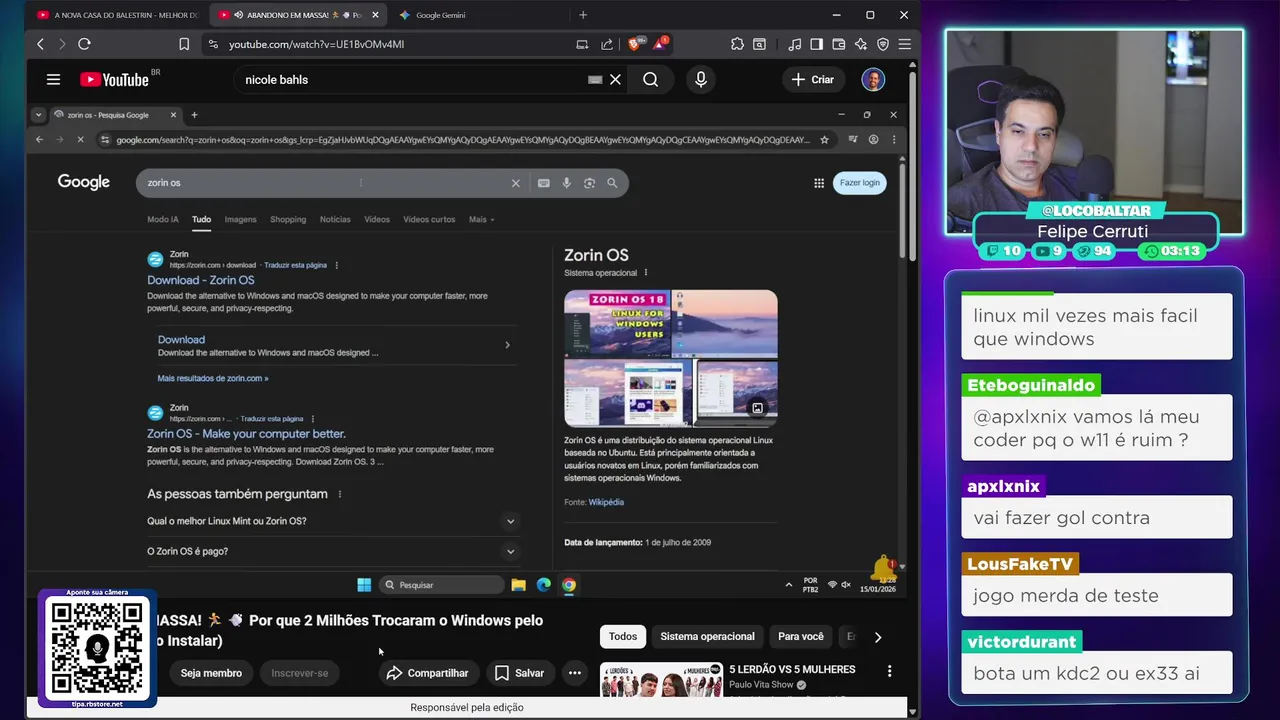Show more filter chips right arrow

point(878,636)
